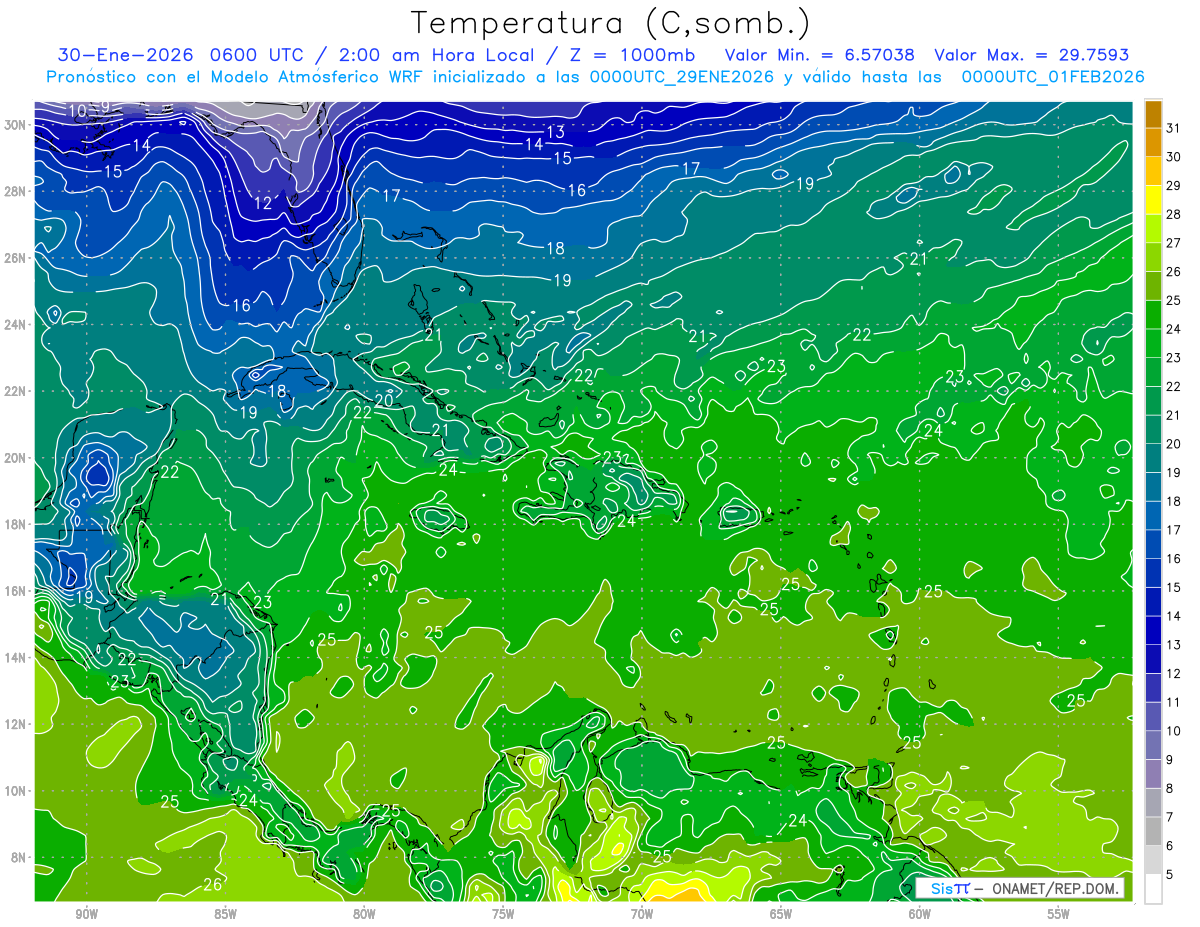Click latitude axis label '26N'
Viewport: 1200px width, 927px height.
[15, 258]
